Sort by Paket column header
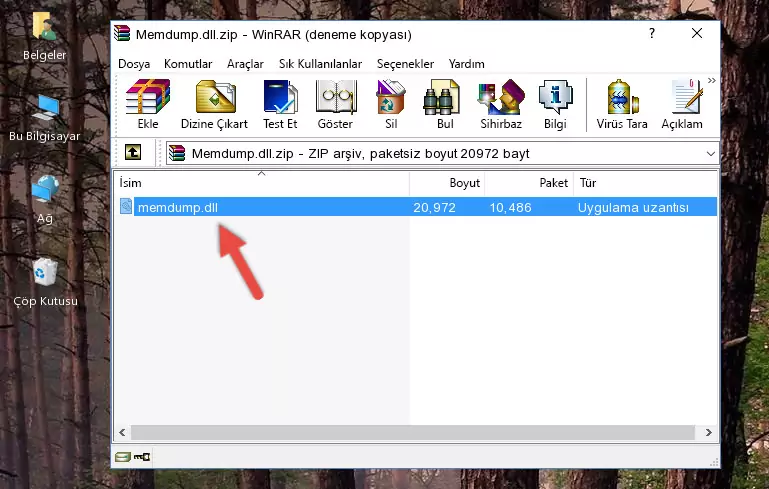Screen dimensions: 769x489 pos(529,183)
